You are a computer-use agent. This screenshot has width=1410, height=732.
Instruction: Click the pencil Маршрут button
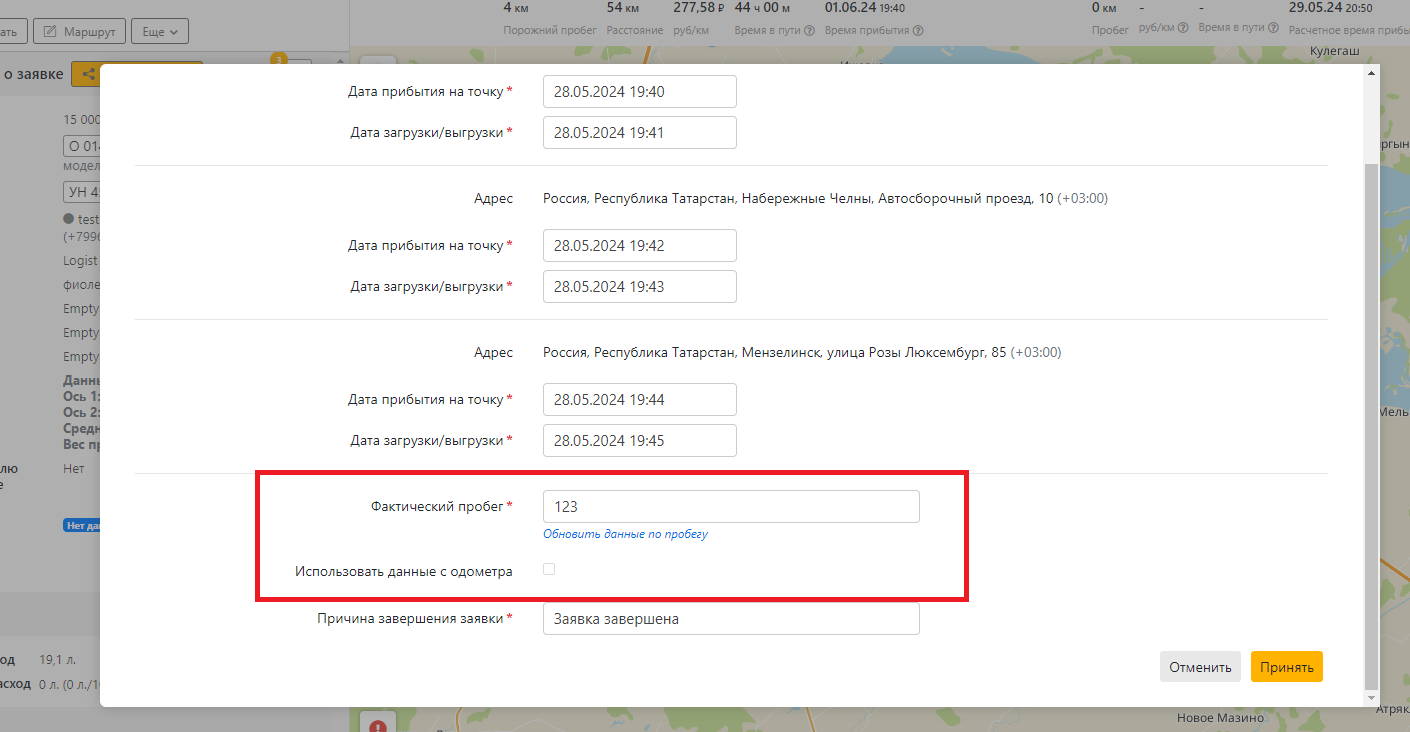[x=80, y=31]
